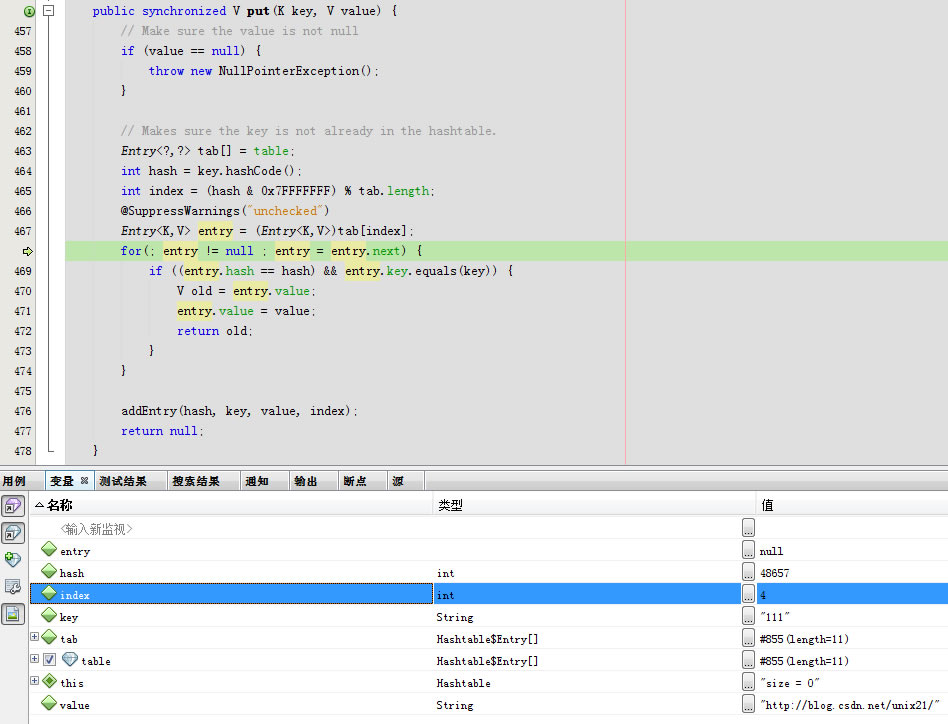
Task: Click the <输入新监视> new watch field
Action: (x=96, y=529)
